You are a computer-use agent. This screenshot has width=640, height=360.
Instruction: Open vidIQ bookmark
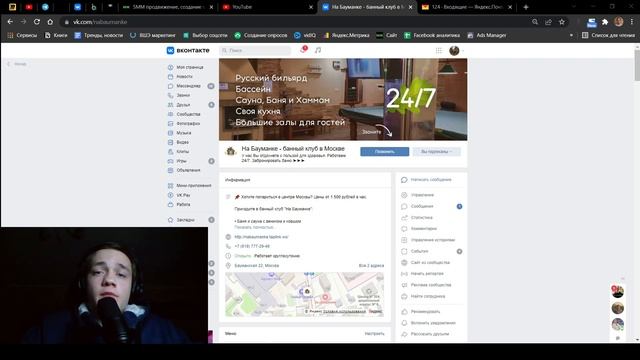tap(305, 36)
